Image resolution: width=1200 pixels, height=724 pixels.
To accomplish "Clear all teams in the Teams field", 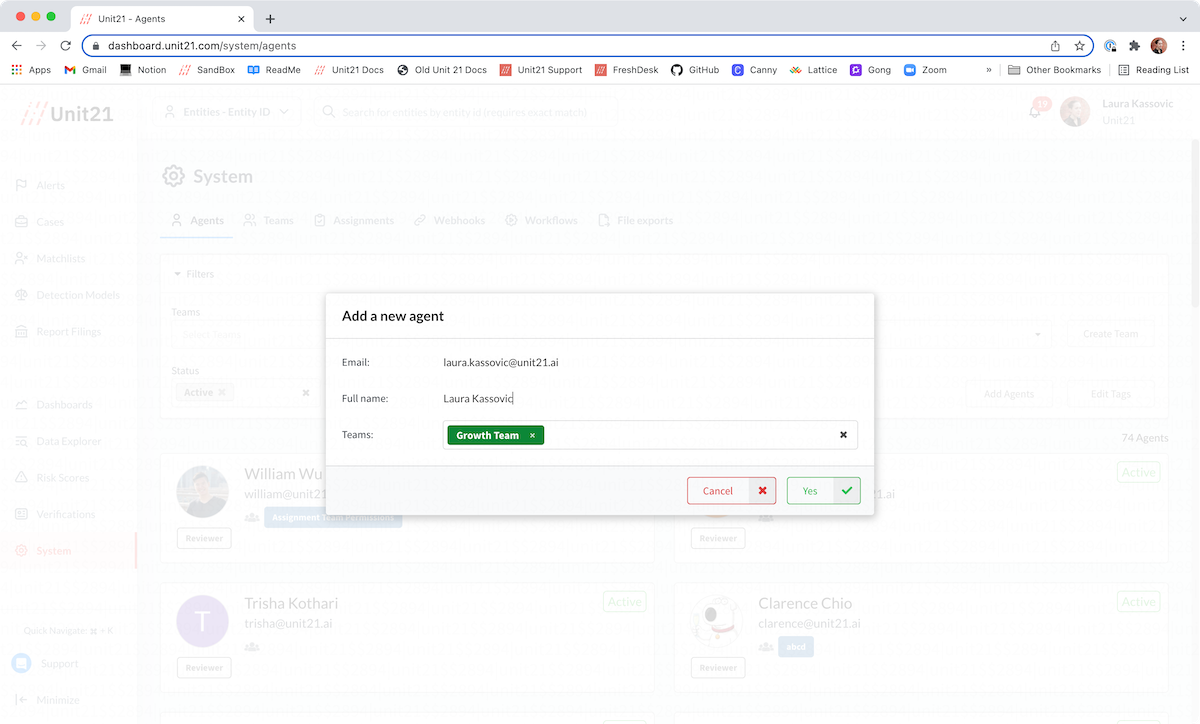I will tap(843, 435).
